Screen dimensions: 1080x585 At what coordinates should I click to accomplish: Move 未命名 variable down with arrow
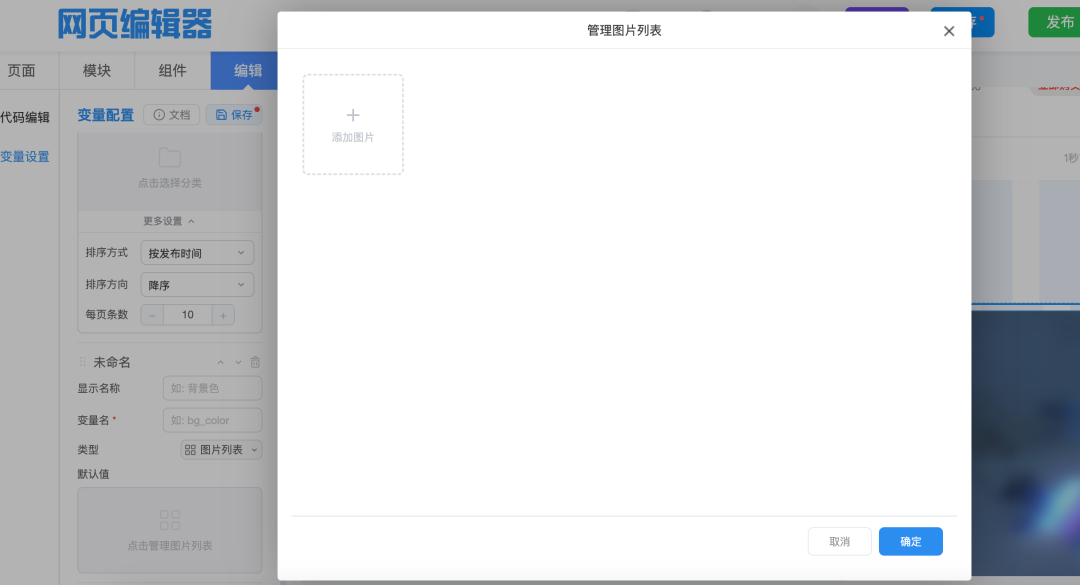[238, 362]
